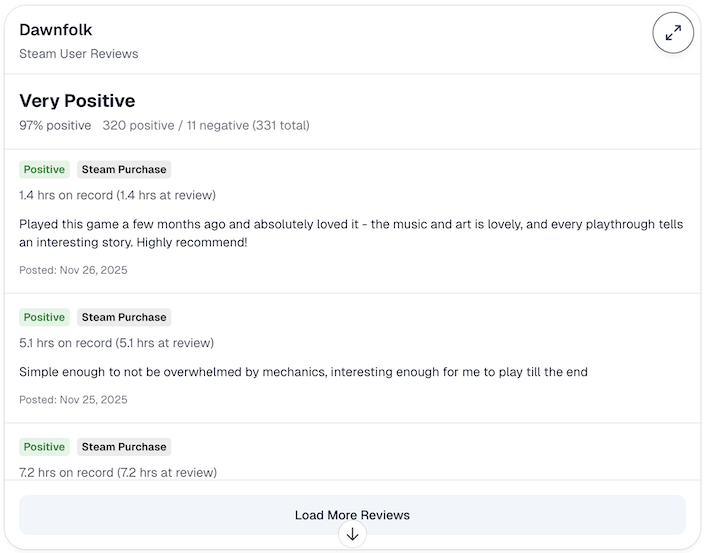
Task: Click the review starting "Simple enough"
Action: 303,372
